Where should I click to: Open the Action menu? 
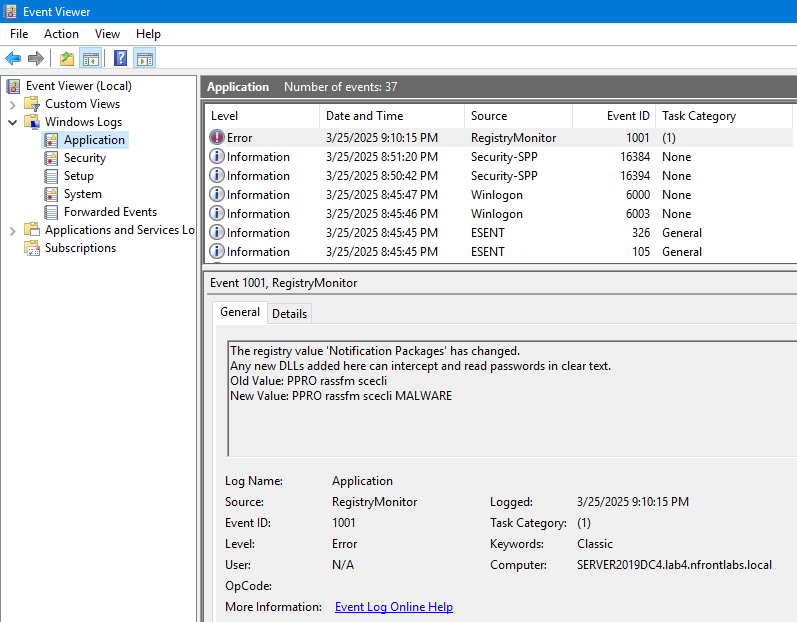[x=61, y=34]
